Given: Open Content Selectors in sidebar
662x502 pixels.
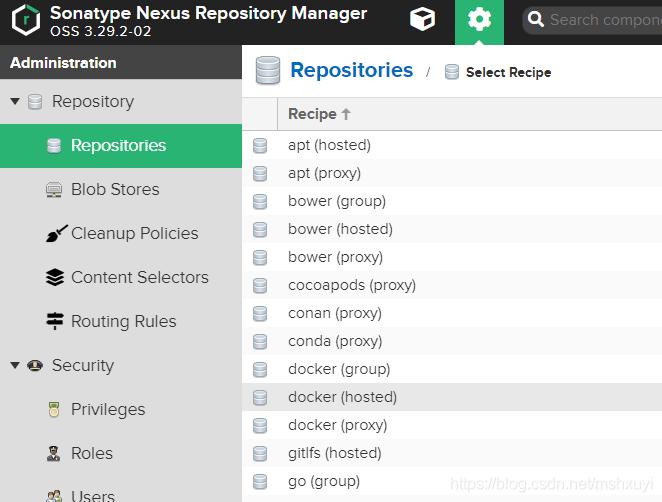Looking at the screenshot, I should coord(121,277).
